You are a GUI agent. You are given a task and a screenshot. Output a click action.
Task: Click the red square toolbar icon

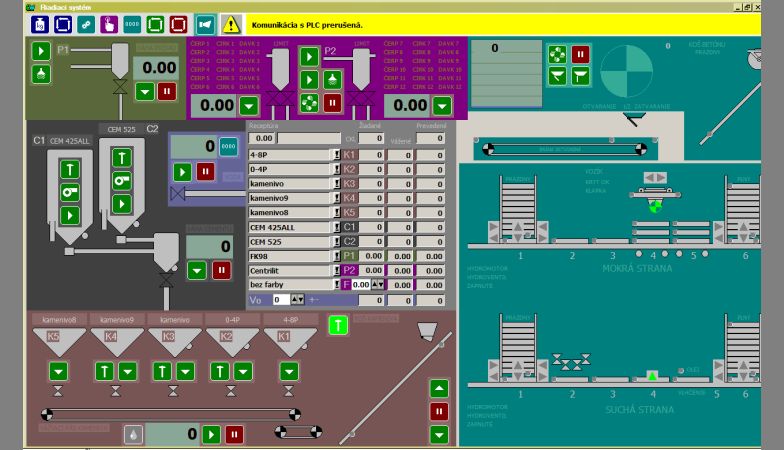pyautogui.click(x=179, y=23)
